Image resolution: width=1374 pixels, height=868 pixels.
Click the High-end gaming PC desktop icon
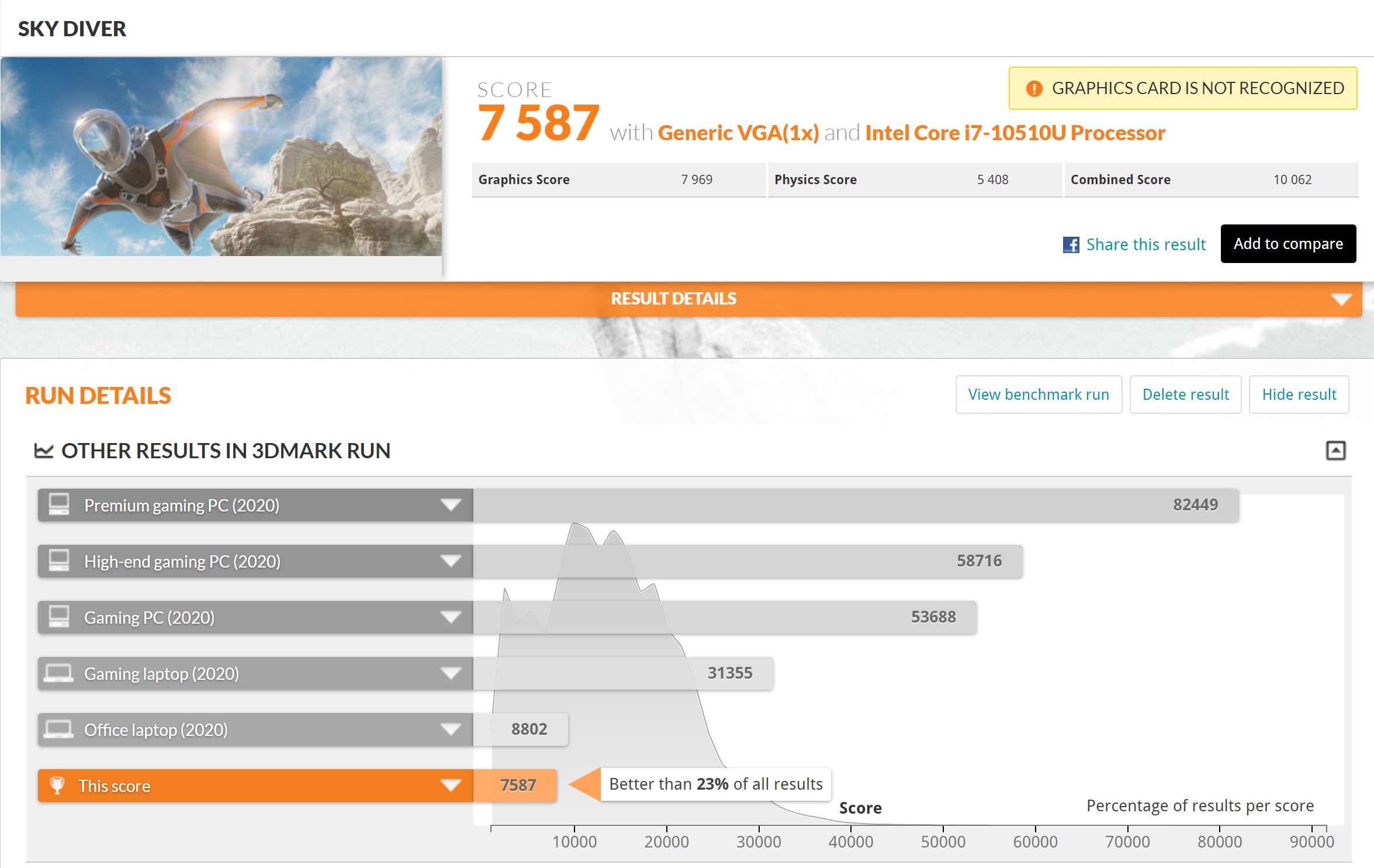pyautogui.click(x=59, y=561)
